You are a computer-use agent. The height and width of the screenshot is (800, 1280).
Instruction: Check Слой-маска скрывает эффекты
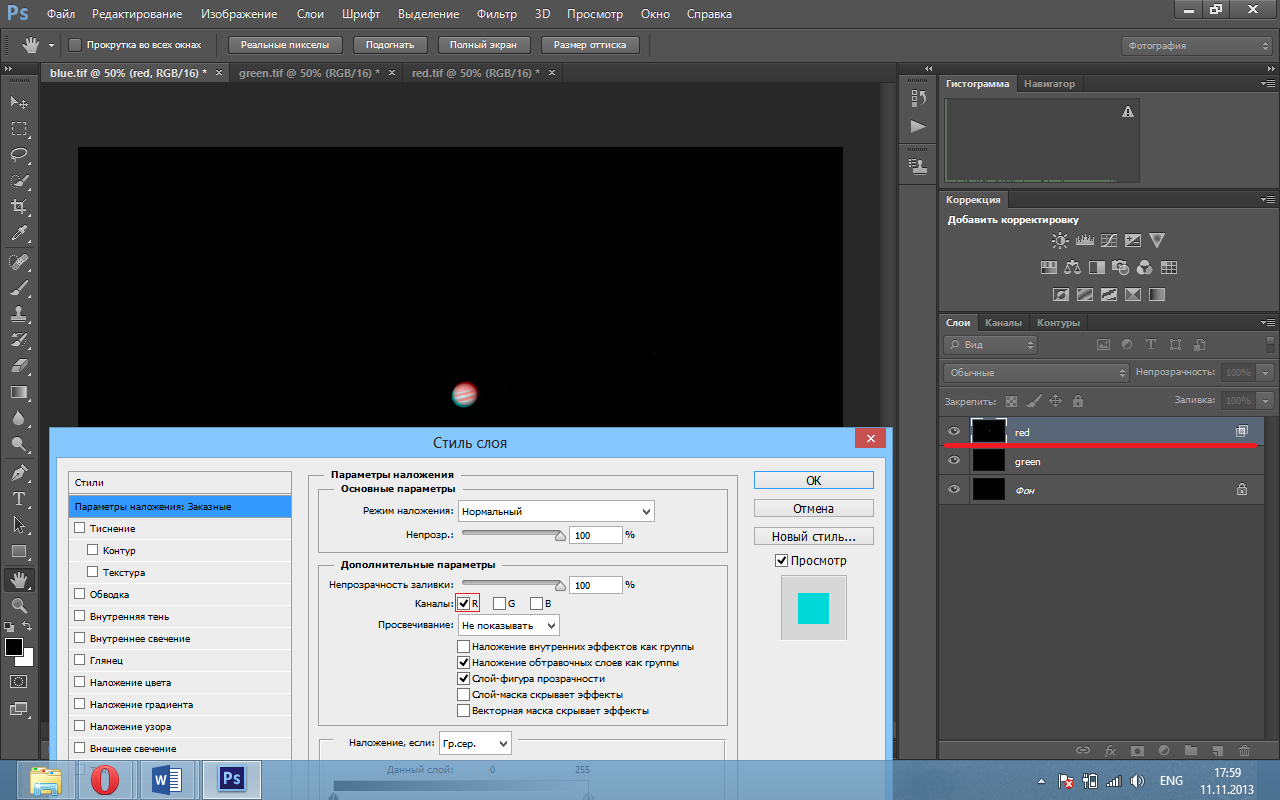click(463, 694)
